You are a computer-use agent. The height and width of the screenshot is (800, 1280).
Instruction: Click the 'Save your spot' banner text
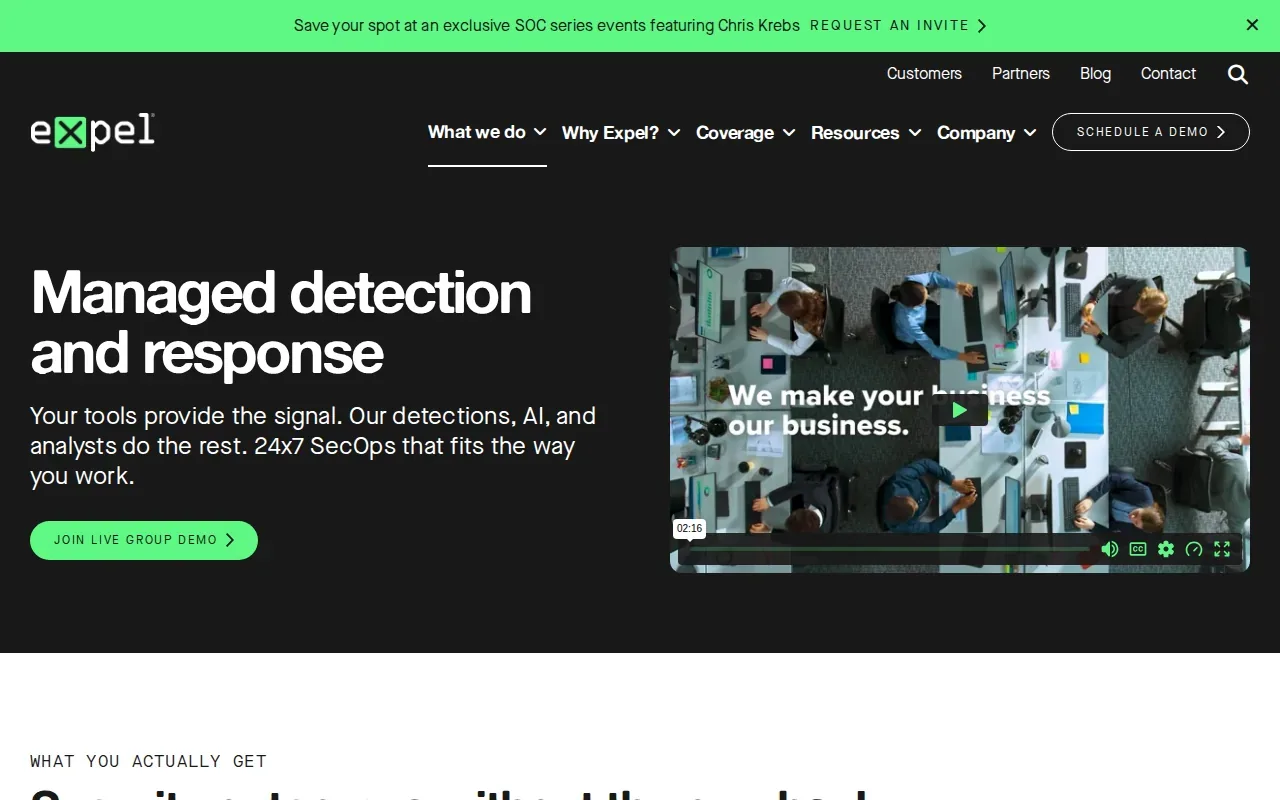point(547,26)
